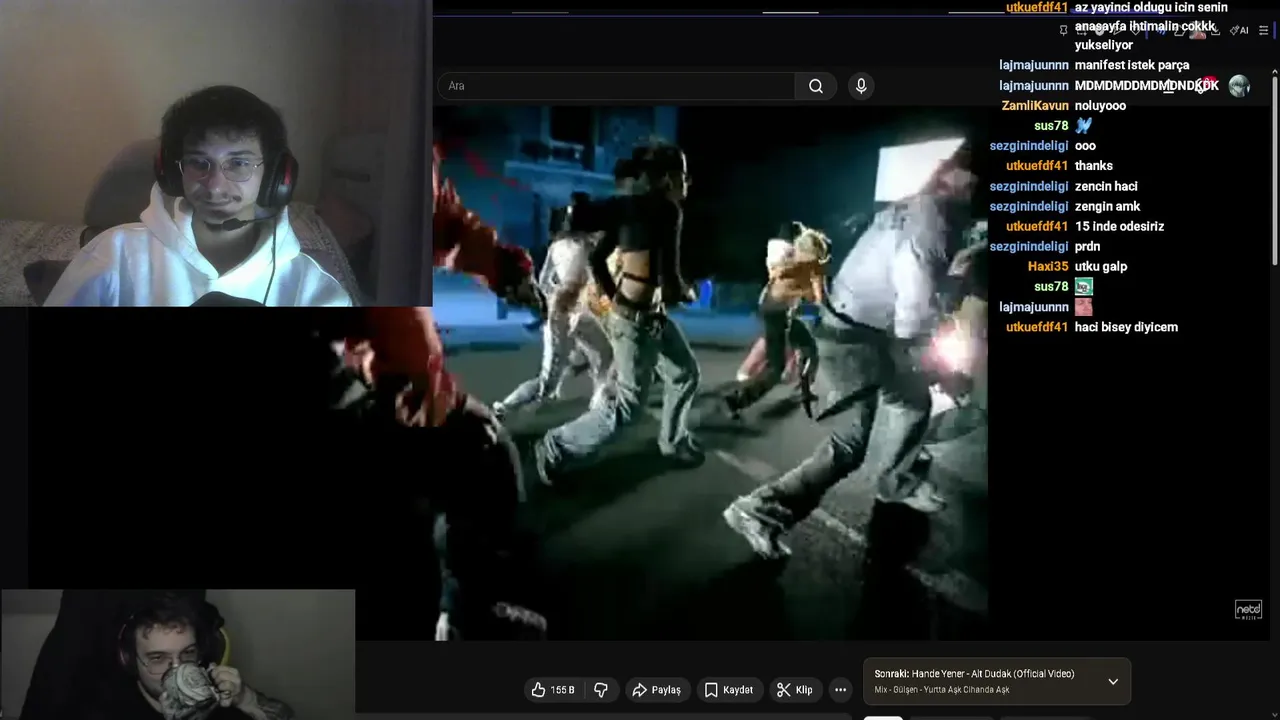Click the netd channel watermark on video

(1248, 609)
